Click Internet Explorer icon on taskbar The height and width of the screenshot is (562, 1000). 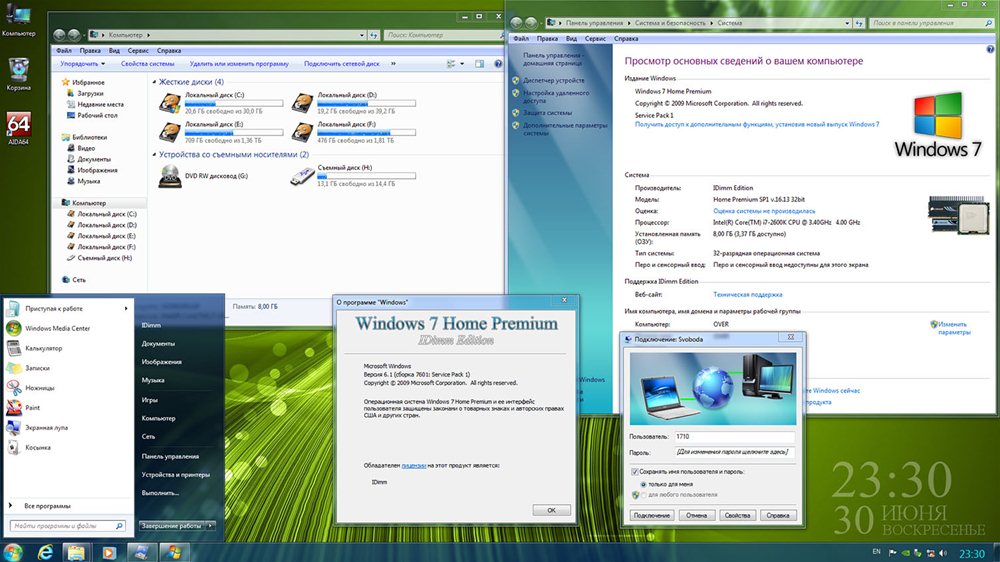coord(44,551)
